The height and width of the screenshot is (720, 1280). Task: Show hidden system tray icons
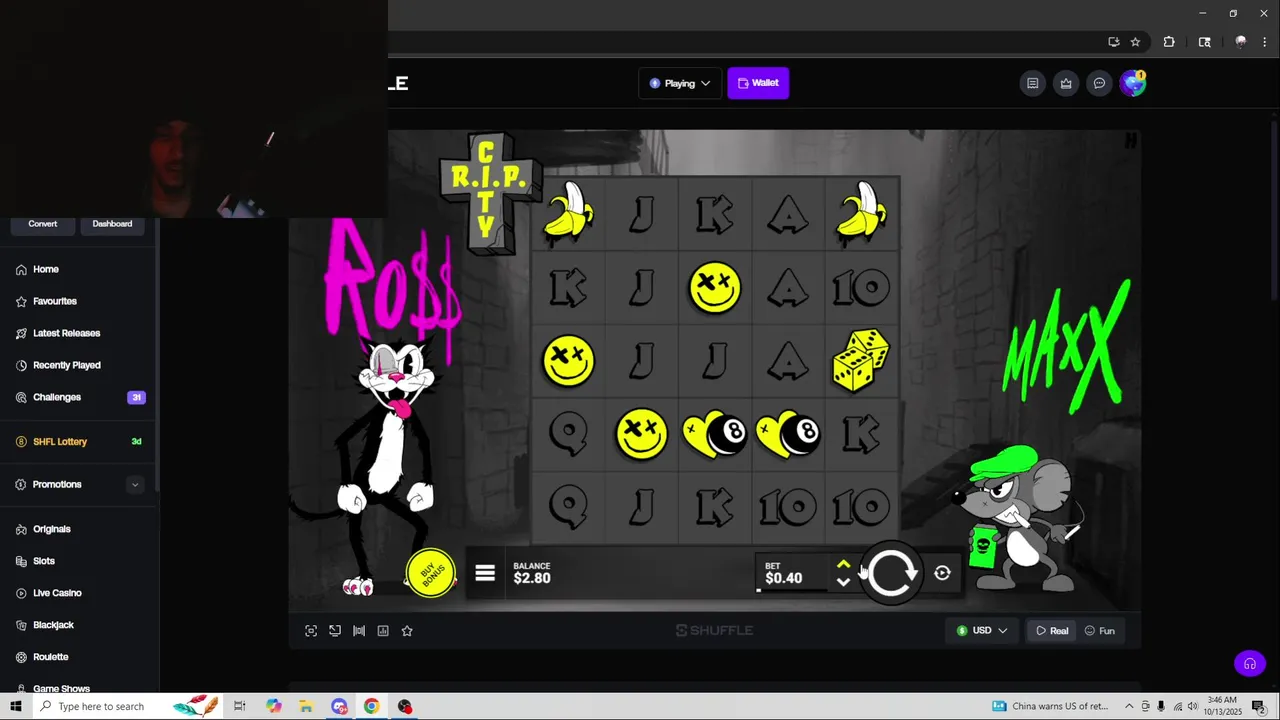tap(1129, 706)
